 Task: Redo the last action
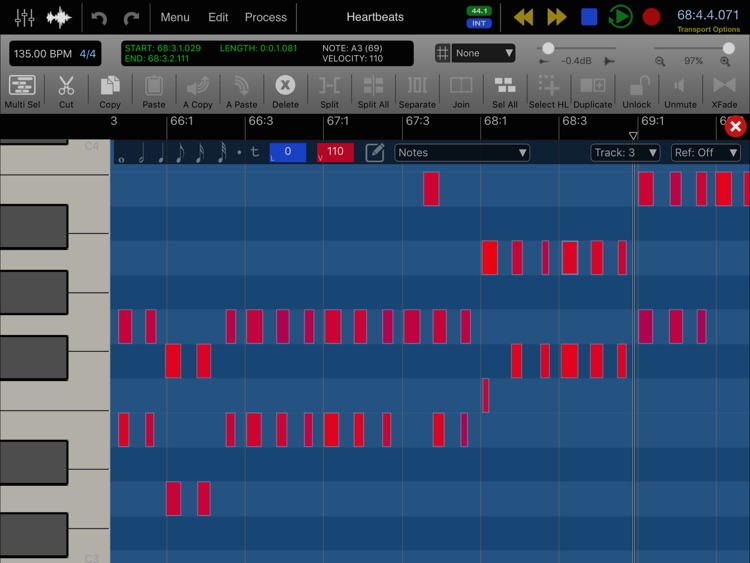[x=131, y=18]
